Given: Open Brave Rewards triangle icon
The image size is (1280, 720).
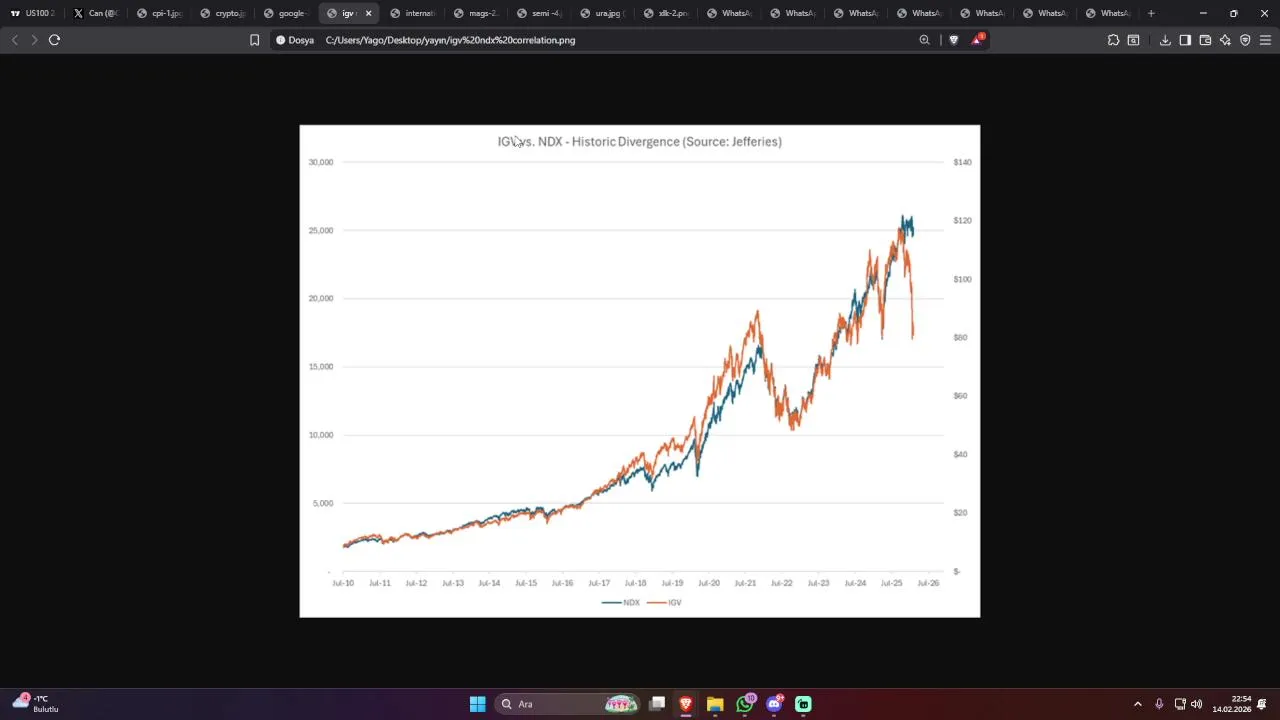Looking at the screenshot, I should [x=977, y=40].
